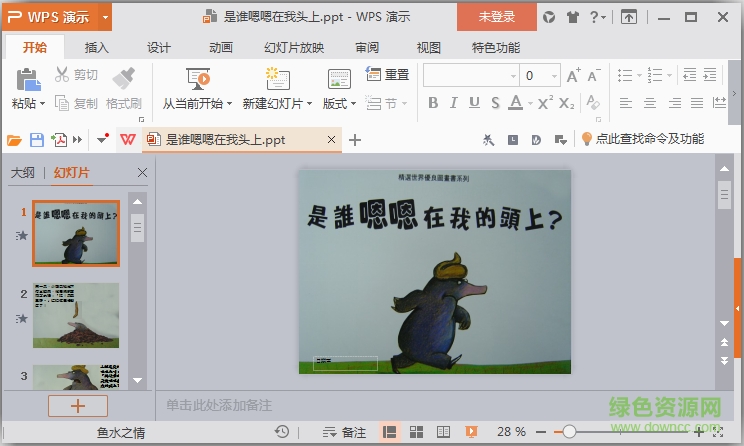The height and width of the screenshot is (446, 744).
Task: Select the Format Painter (格式刷) tool
Action: pos(124,79)
